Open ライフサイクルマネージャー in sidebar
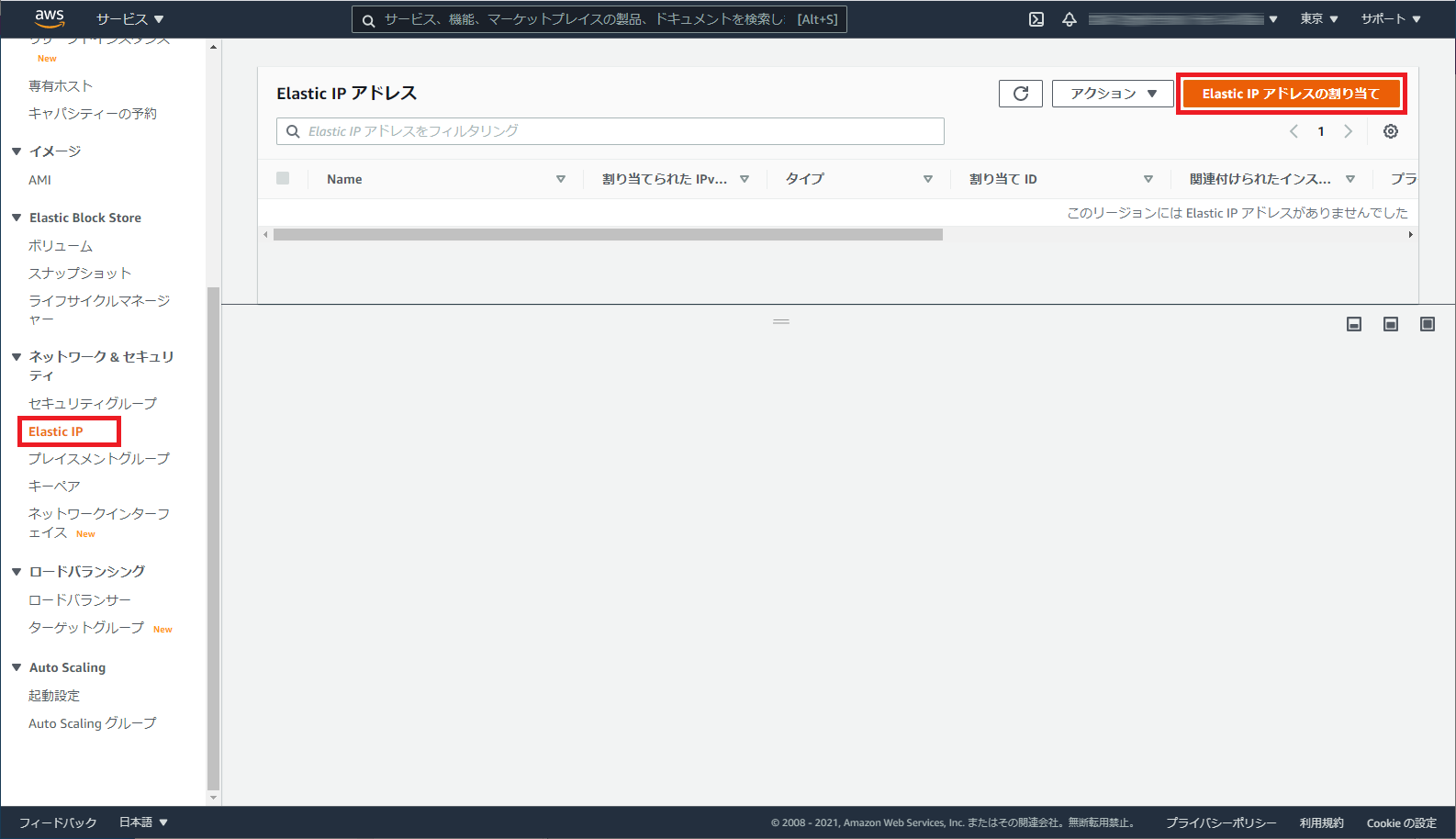Viewport: 1456px width, 839px height. (99, 310)
